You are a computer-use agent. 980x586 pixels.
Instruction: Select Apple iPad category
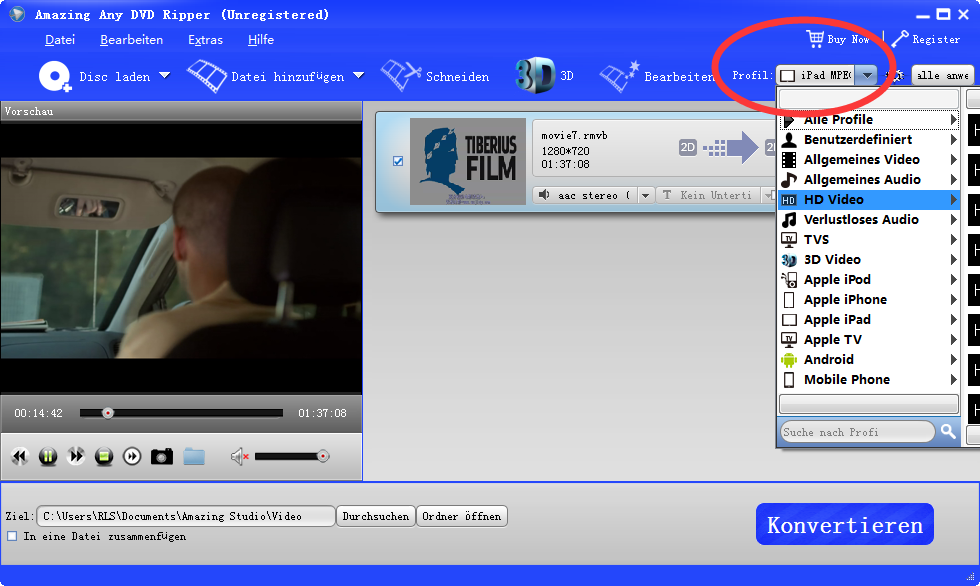[x=869, y=319]
